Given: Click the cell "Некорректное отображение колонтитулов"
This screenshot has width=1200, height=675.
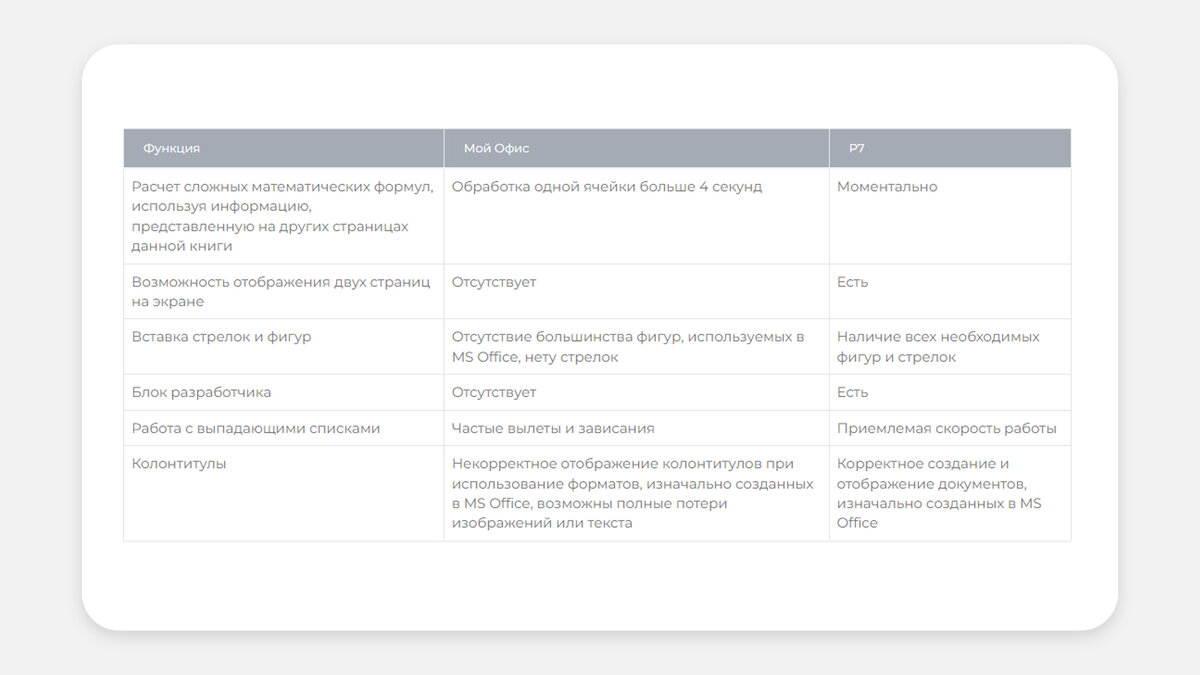Looking at the screenshot, I should [x=636, y=494].
